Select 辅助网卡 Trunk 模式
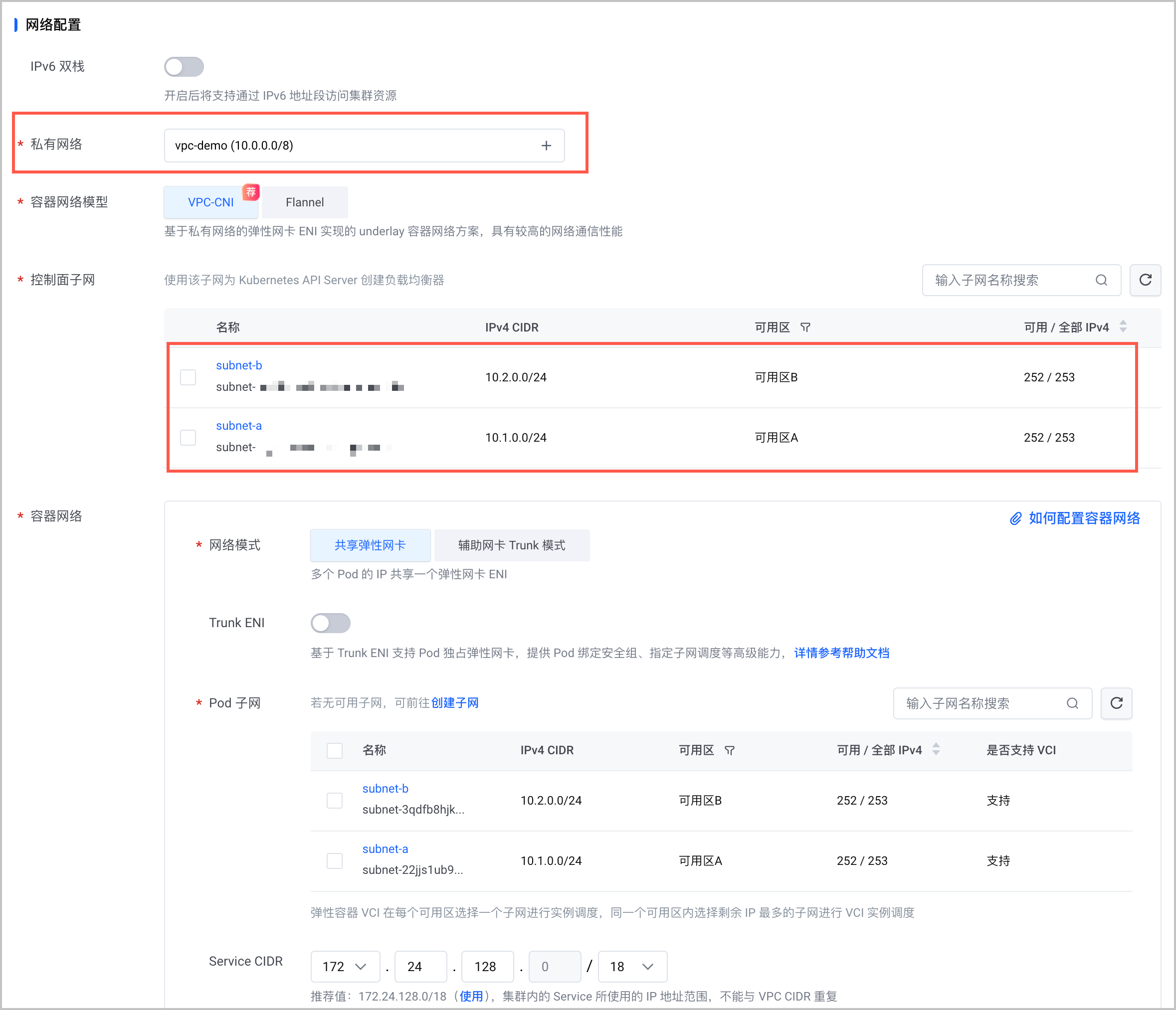Viewport: 1176px width, 1010px height. [511, 545]
